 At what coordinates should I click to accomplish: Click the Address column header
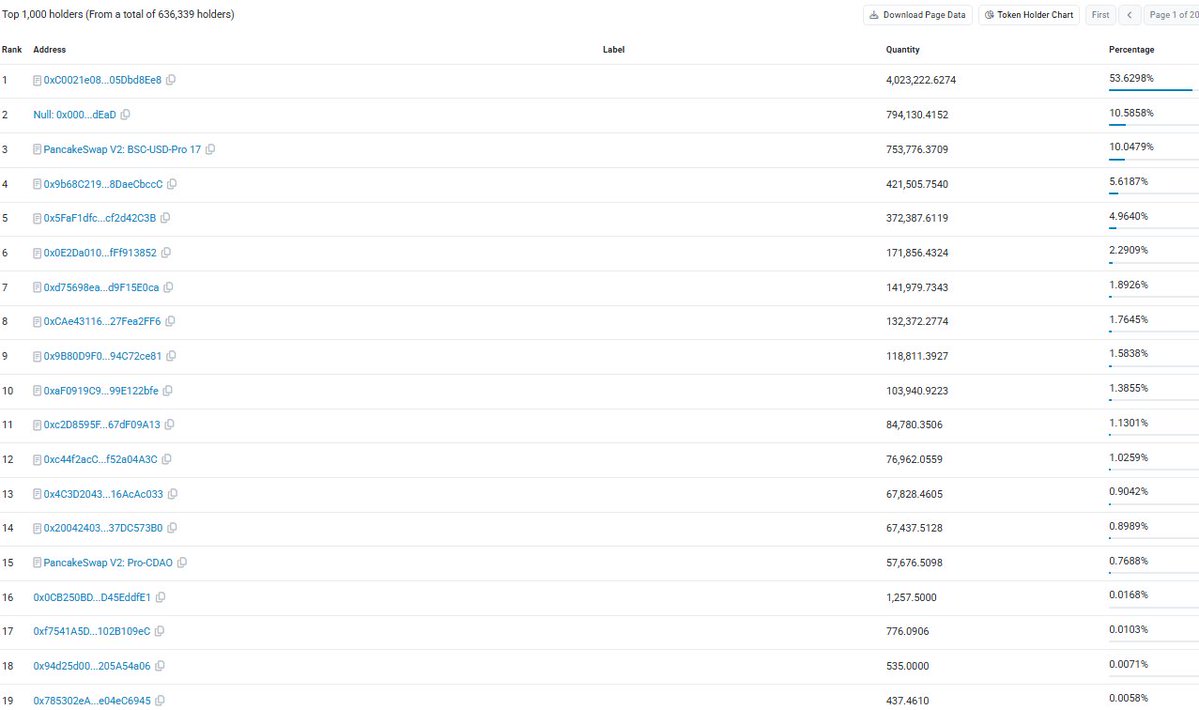click(50, 50)
